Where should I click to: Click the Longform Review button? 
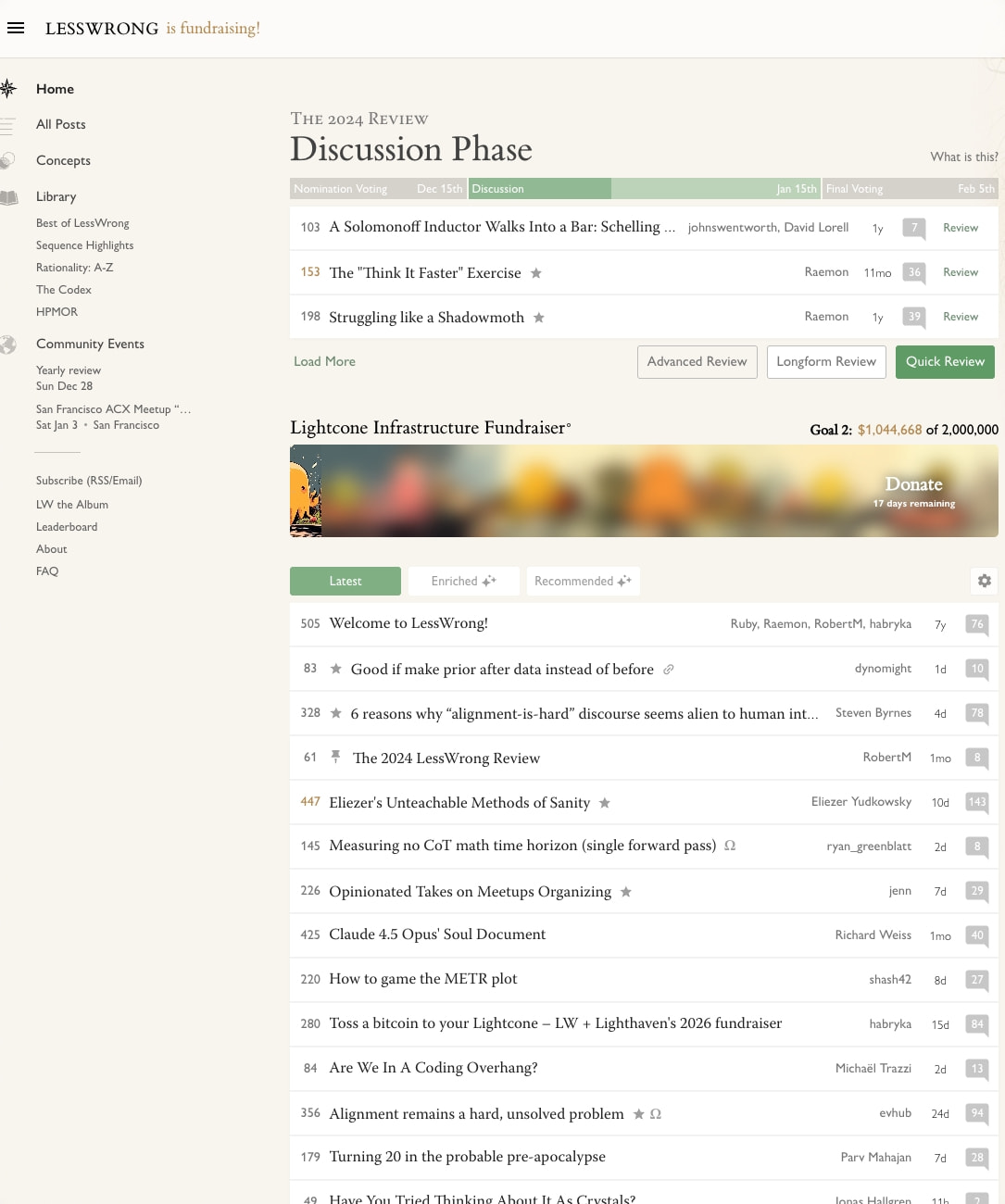(826, 362)
